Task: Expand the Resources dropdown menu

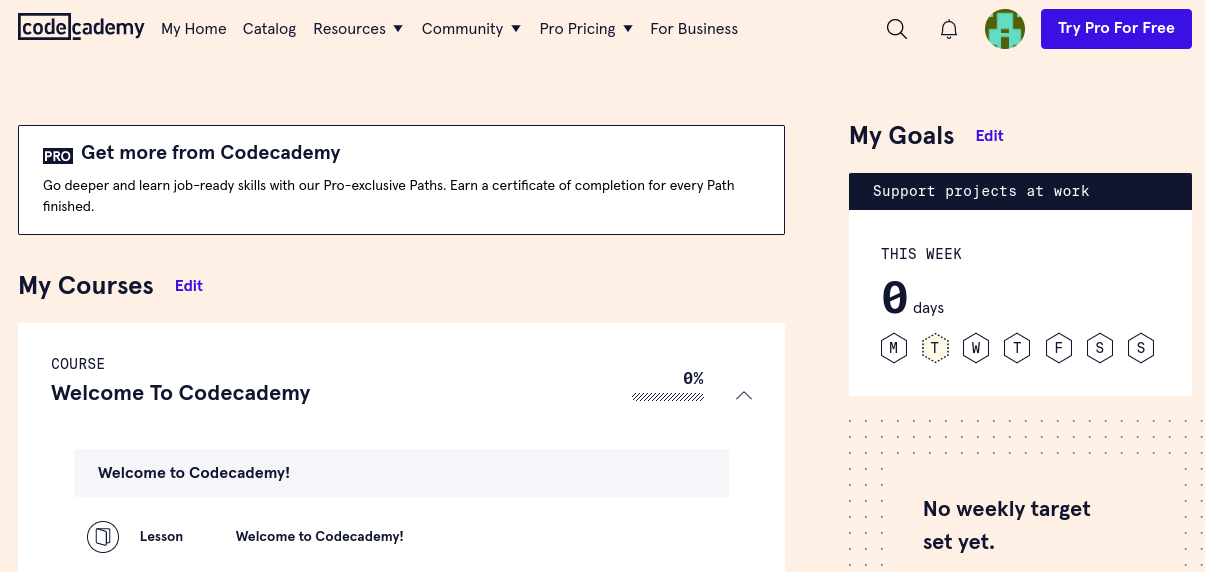Action: pyautogui.click(x=358, y=29)
